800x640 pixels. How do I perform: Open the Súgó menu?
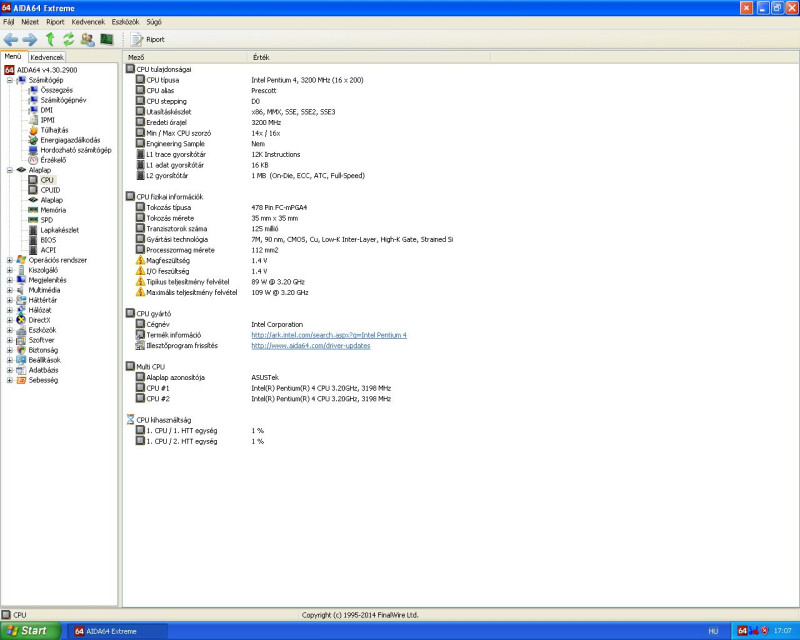click(x=154, y=22)
